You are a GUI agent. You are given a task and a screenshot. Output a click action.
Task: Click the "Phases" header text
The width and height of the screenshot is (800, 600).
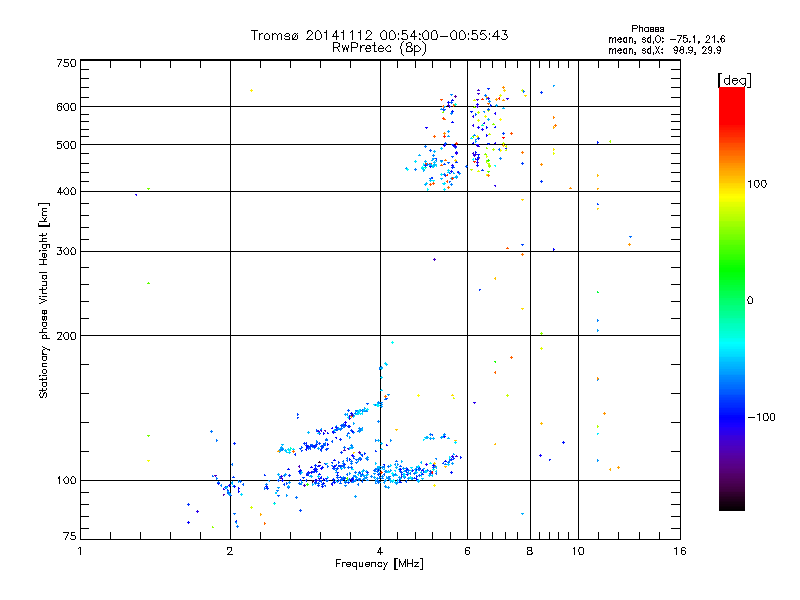tap(647, 29)
